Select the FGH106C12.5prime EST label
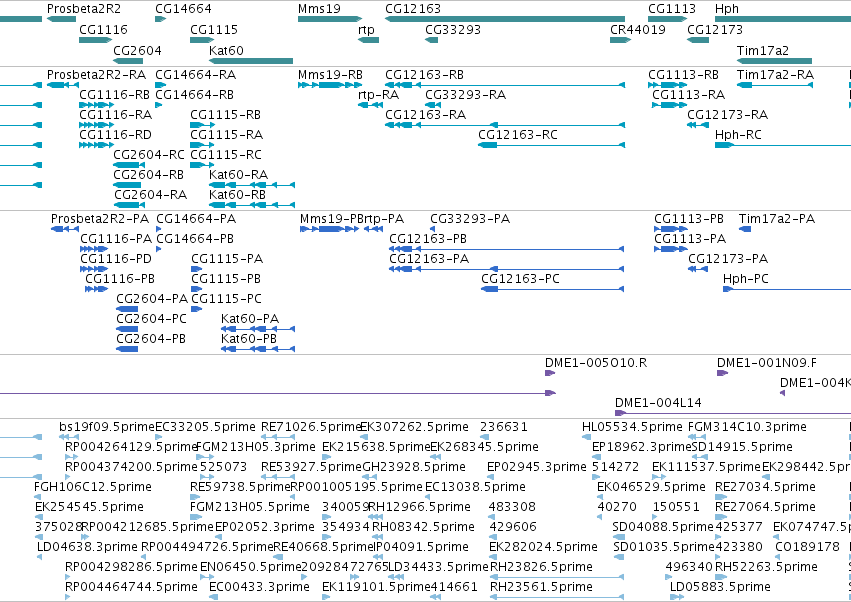 93,486
